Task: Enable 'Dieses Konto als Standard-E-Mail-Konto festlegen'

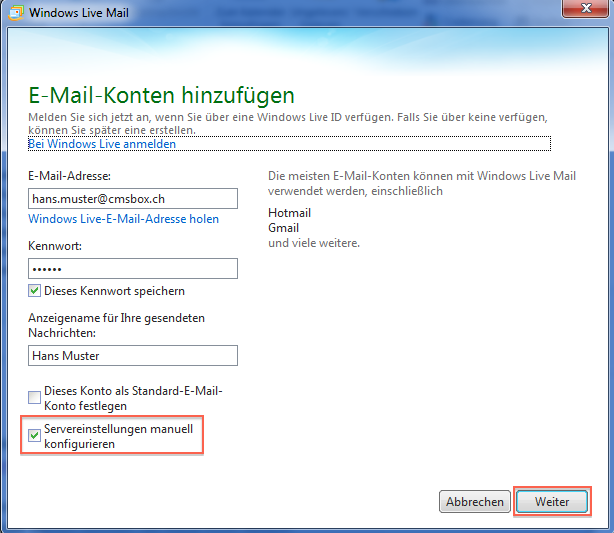Action: click(35, 397)
